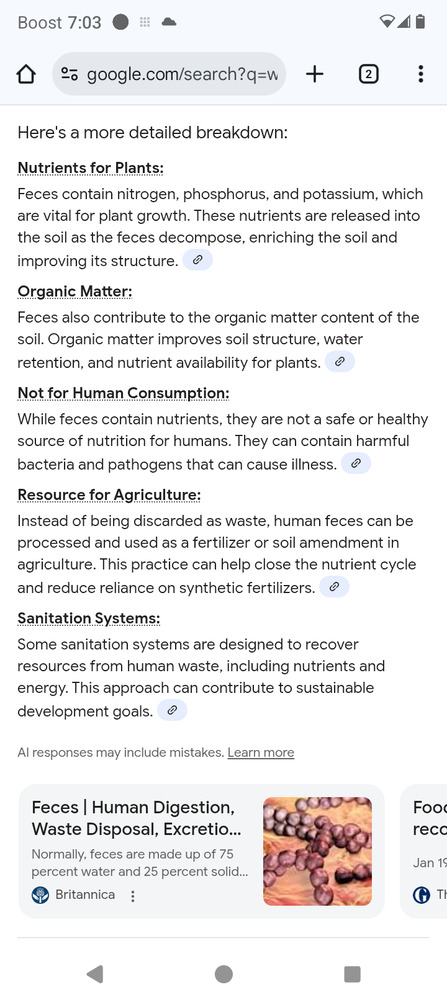
Task: Open the partially visible second source card
Action: click(423, 851)
